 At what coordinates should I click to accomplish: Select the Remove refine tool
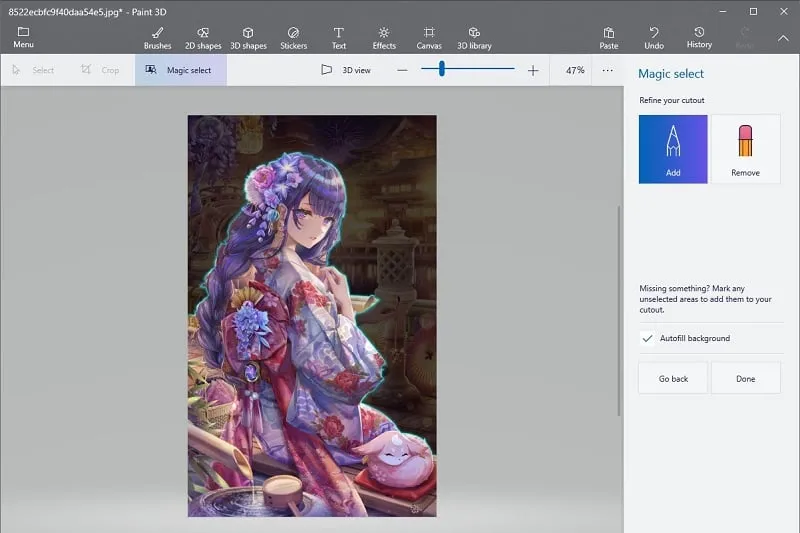(x=745, y=149)
